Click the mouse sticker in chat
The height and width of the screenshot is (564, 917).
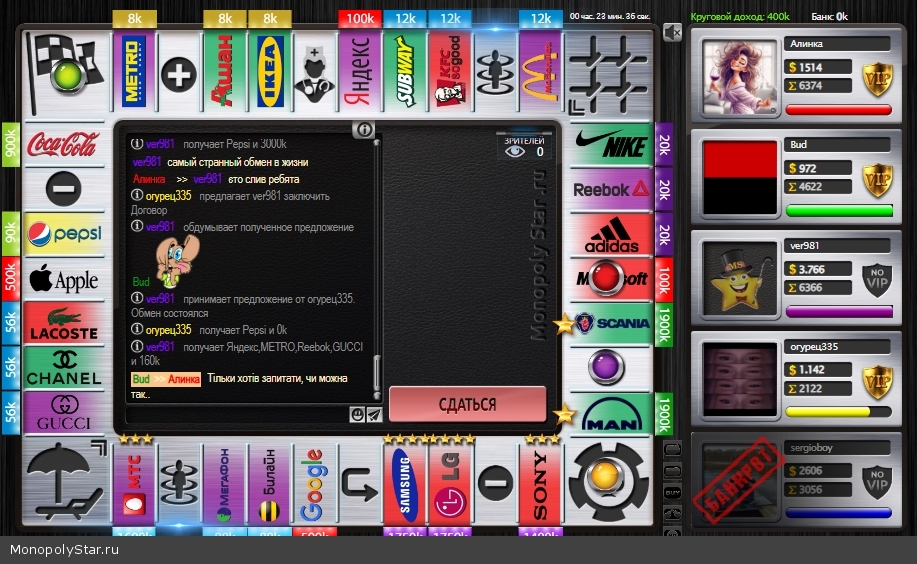[176, 260]
